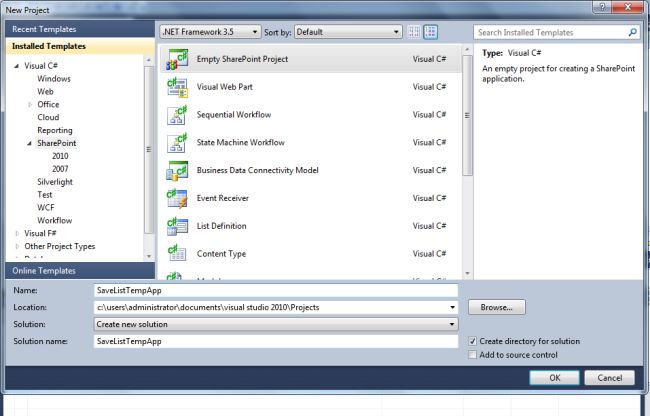Toggle Create directory for solution checkbox
This screenshot has width=650, height=416.
tap(472, 341)
